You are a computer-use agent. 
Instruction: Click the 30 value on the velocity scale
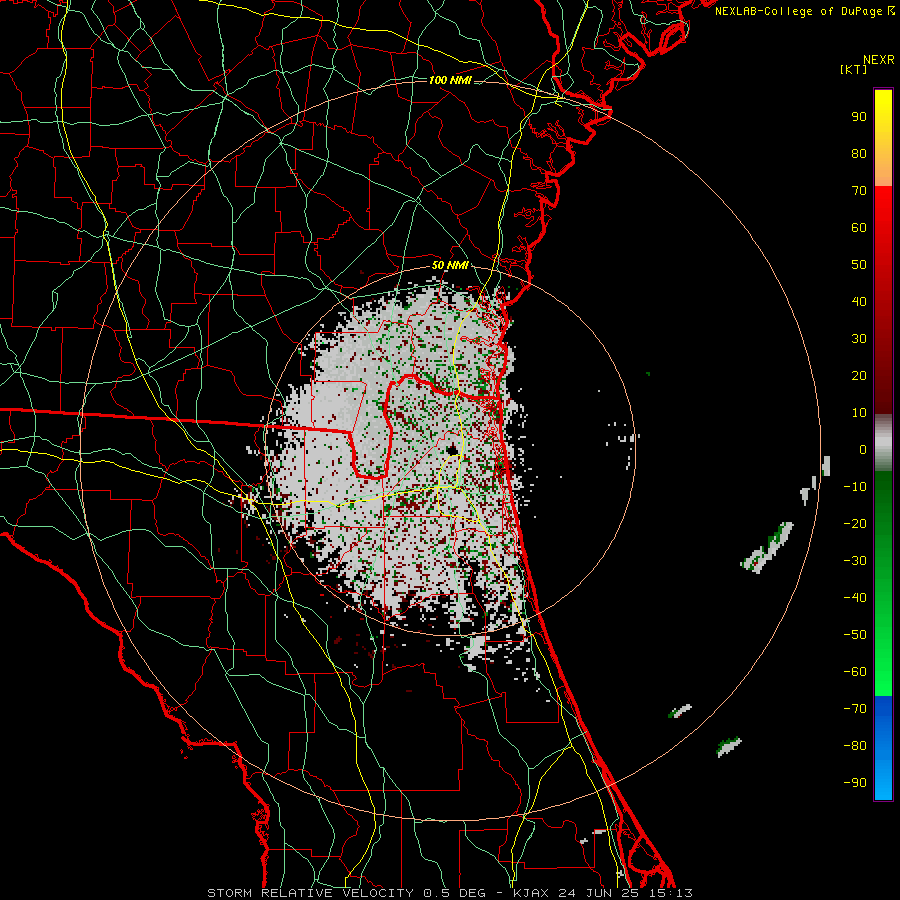[x=859, y=339]
